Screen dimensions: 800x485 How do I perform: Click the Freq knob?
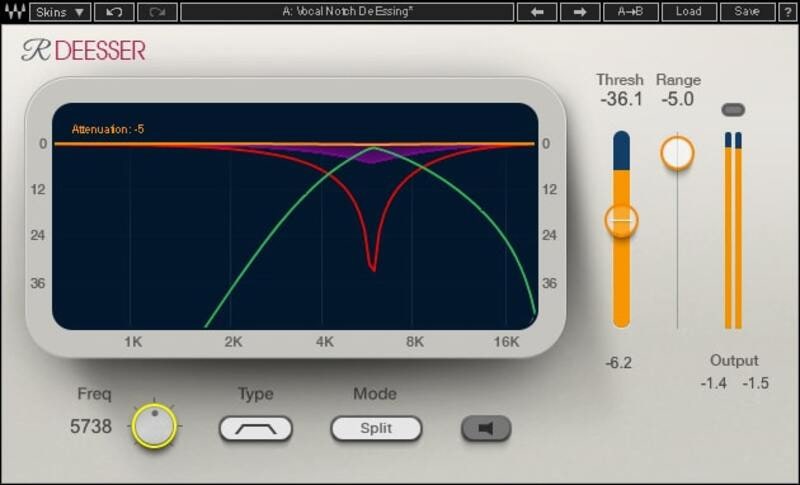(x=153, y=427)
